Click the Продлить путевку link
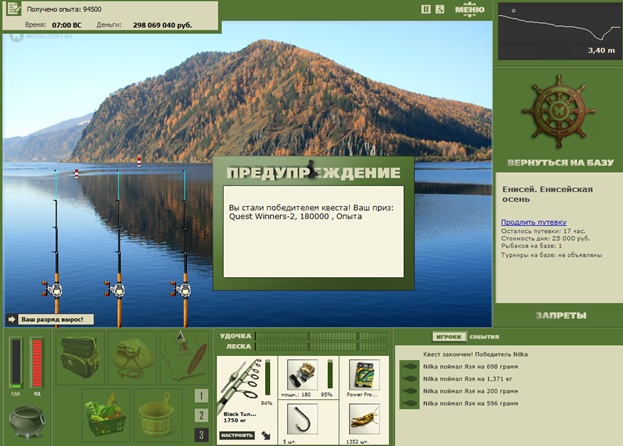This screenshot has height=446, width=623. 534,222
